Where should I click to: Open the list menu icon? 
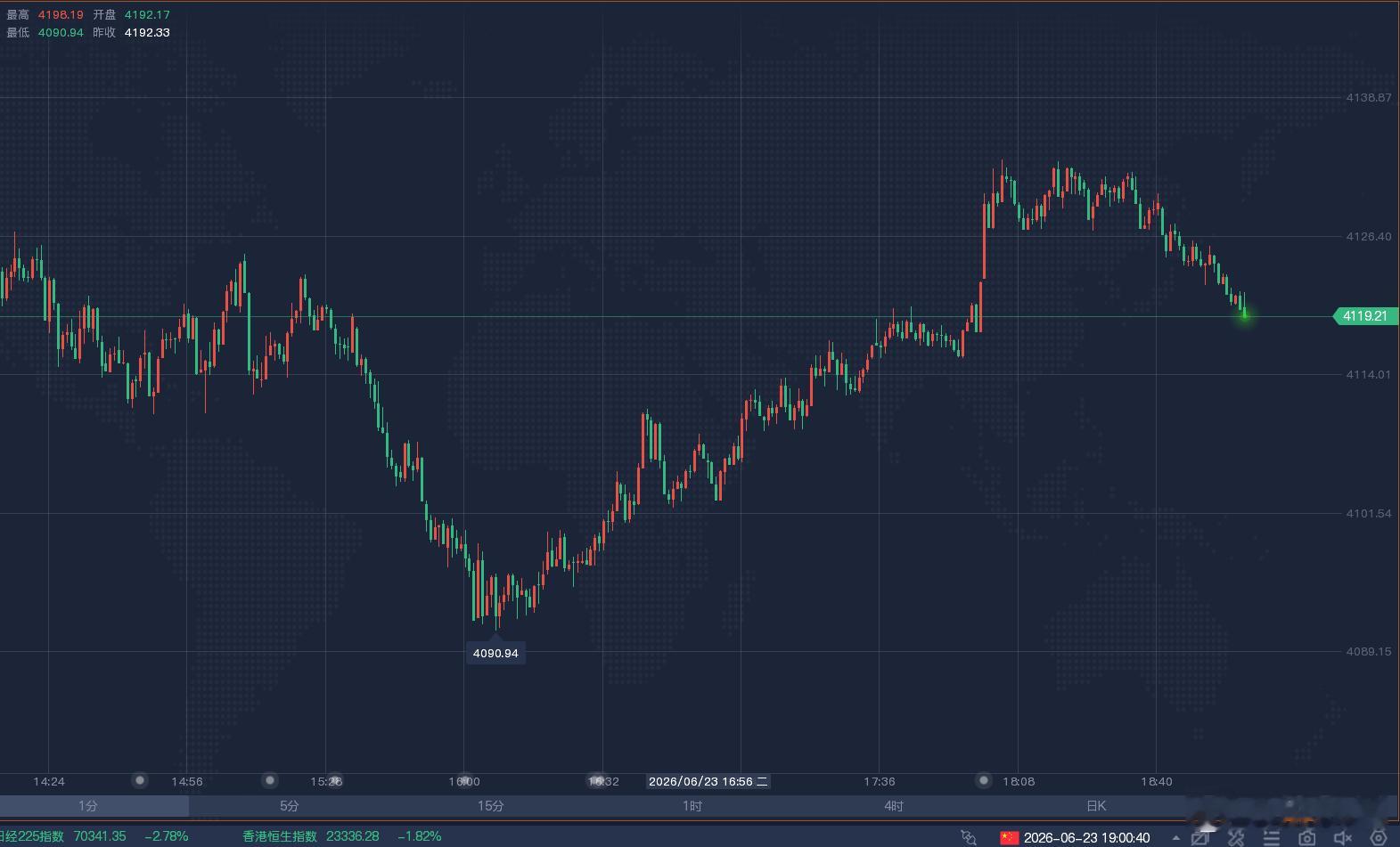(1272, 837)
